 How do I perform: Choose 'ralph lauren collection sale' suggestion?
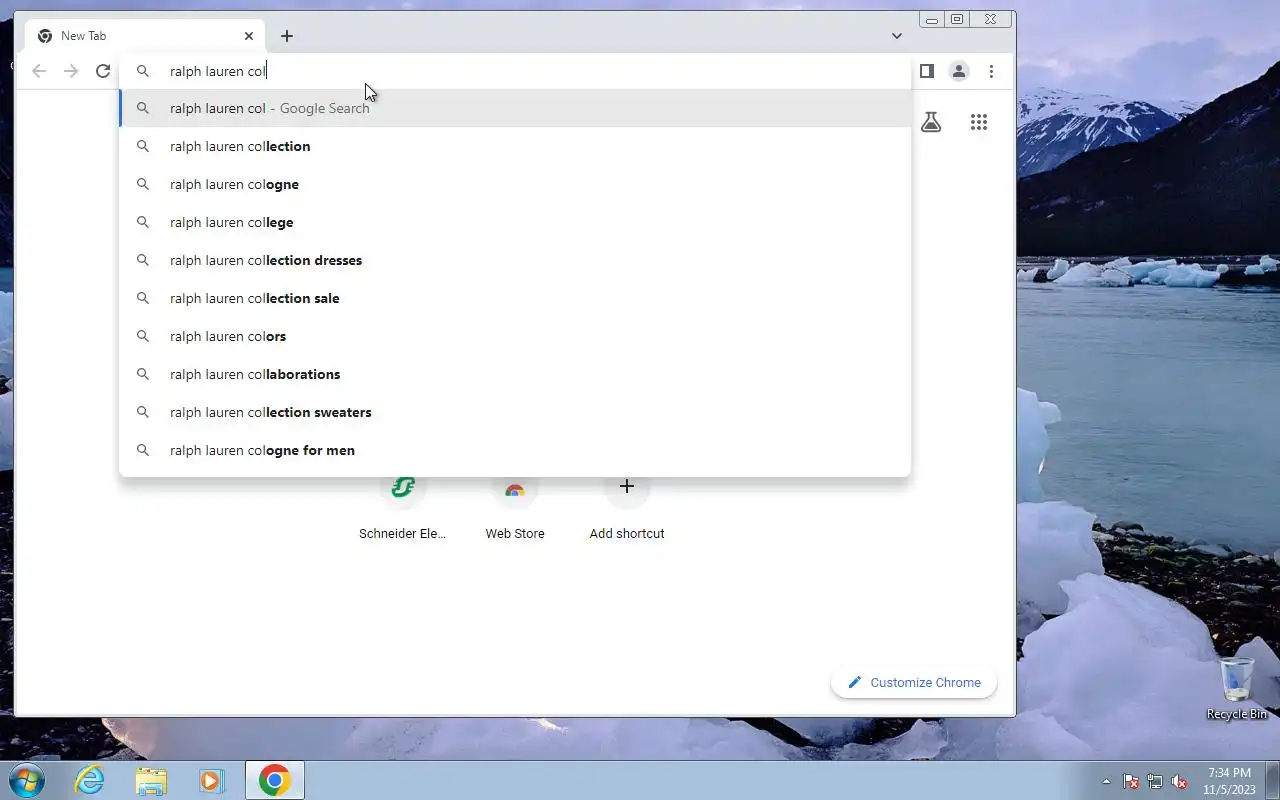click(x=515, y=298)
